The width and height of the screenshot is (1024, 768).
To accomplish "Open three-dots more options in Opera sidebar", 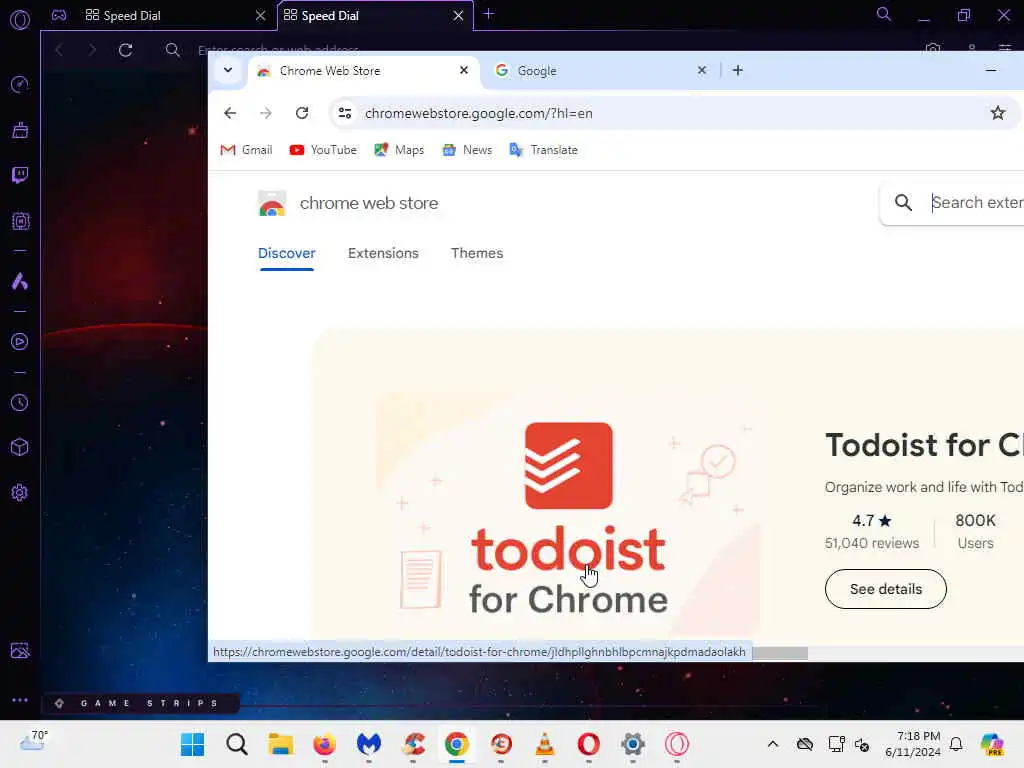I will pyautogui.click(x=20, y=699).
